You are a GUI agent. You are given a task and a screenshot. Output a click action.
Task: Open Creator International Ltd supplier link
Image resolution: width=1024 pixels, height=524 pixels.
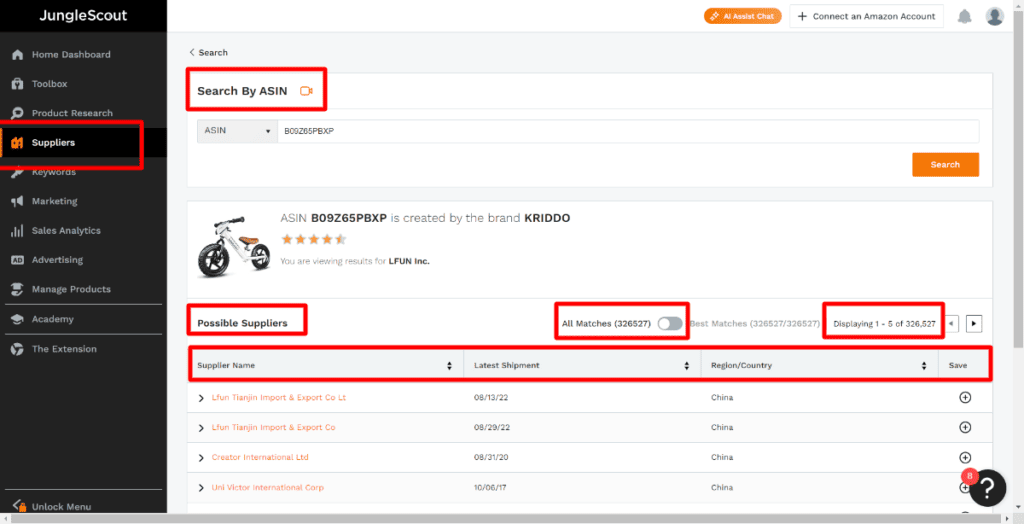[x=260, y=457]
